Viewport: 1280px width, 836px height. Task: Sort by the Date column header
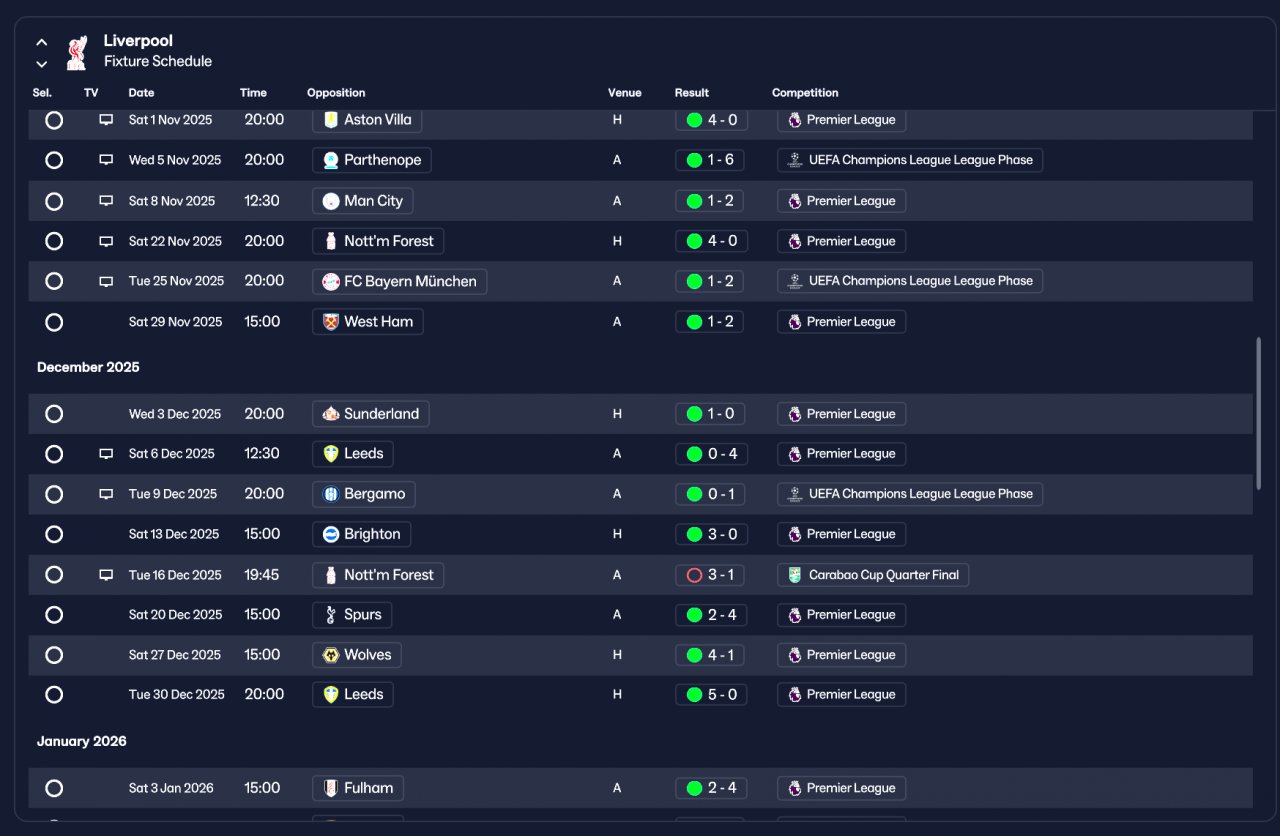(x=141, y=93)
